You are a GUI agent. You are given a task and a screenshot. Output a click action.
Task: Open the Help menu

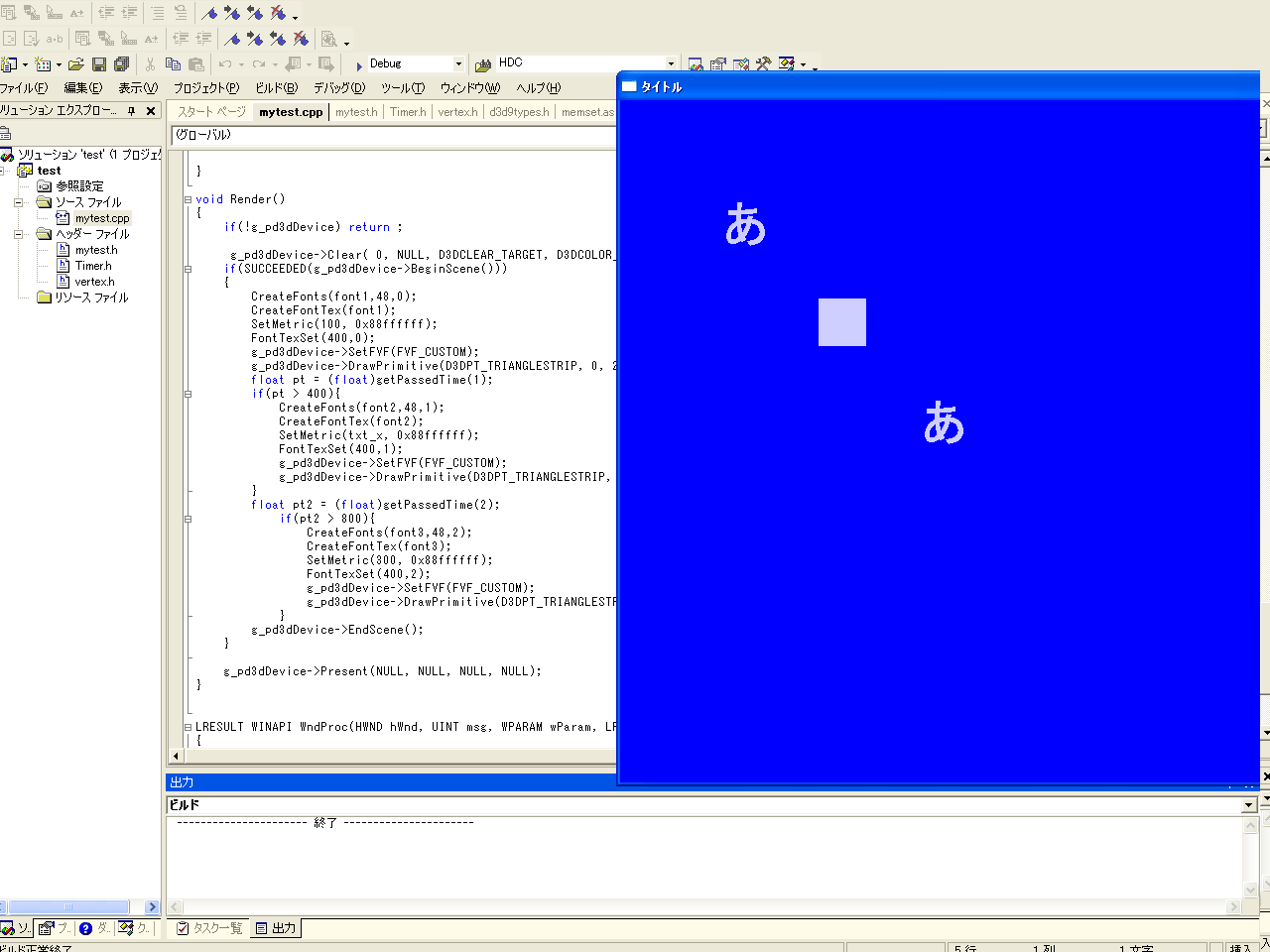point(539,88)
